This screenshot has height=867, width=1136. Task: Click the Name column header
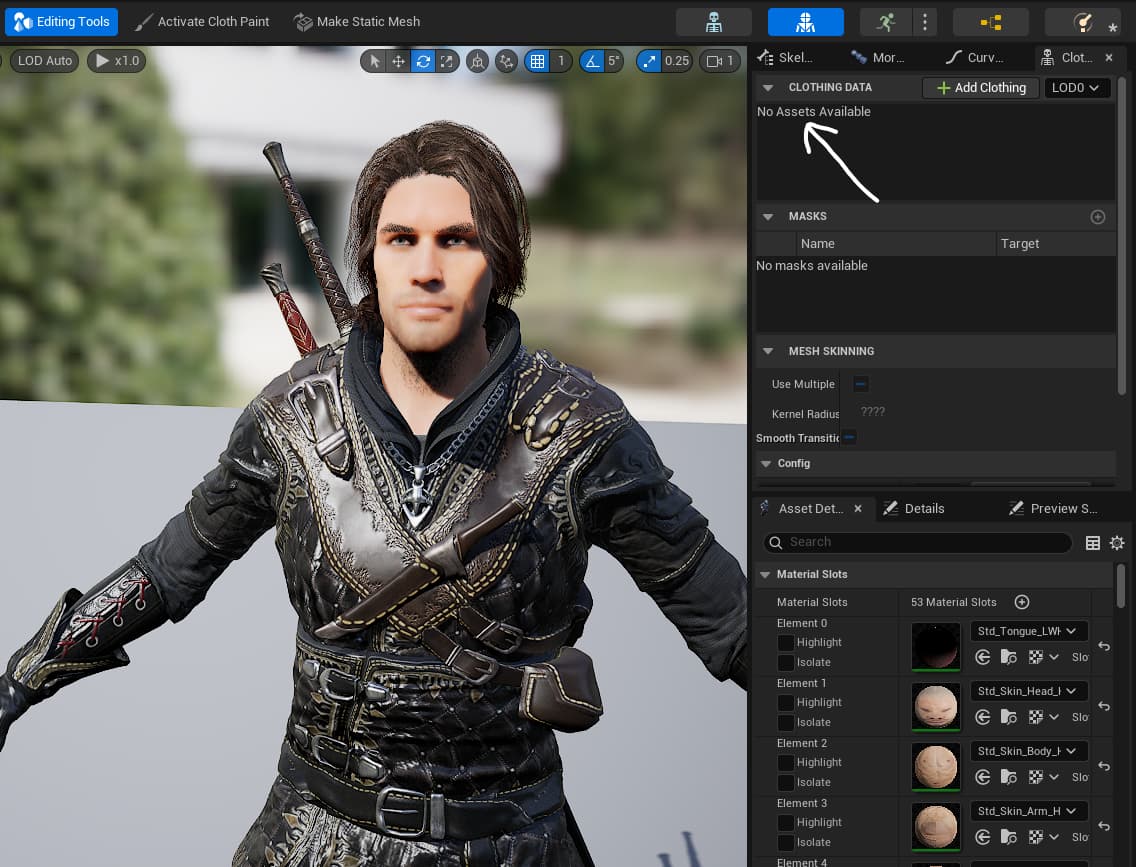click(x=895, y=243)
